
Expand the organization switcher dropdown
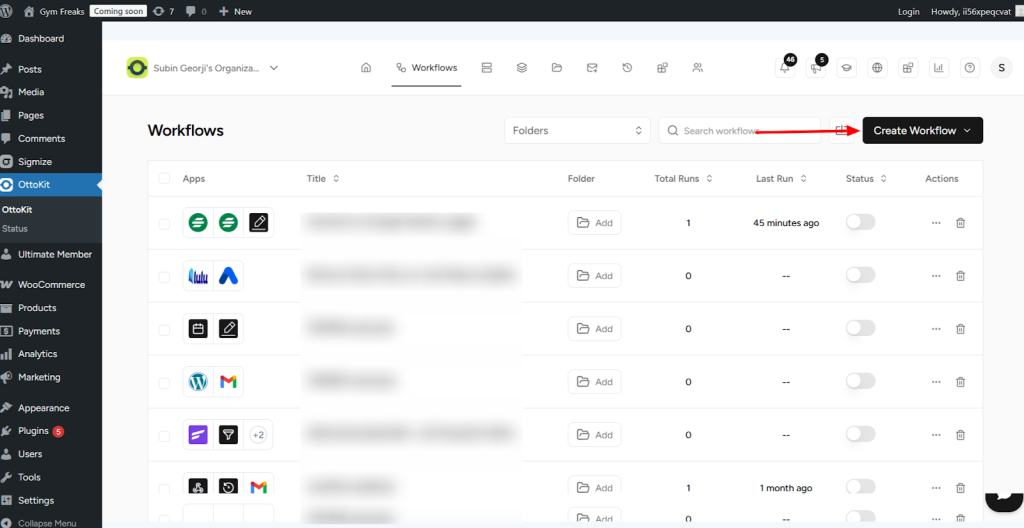(274, 68)
